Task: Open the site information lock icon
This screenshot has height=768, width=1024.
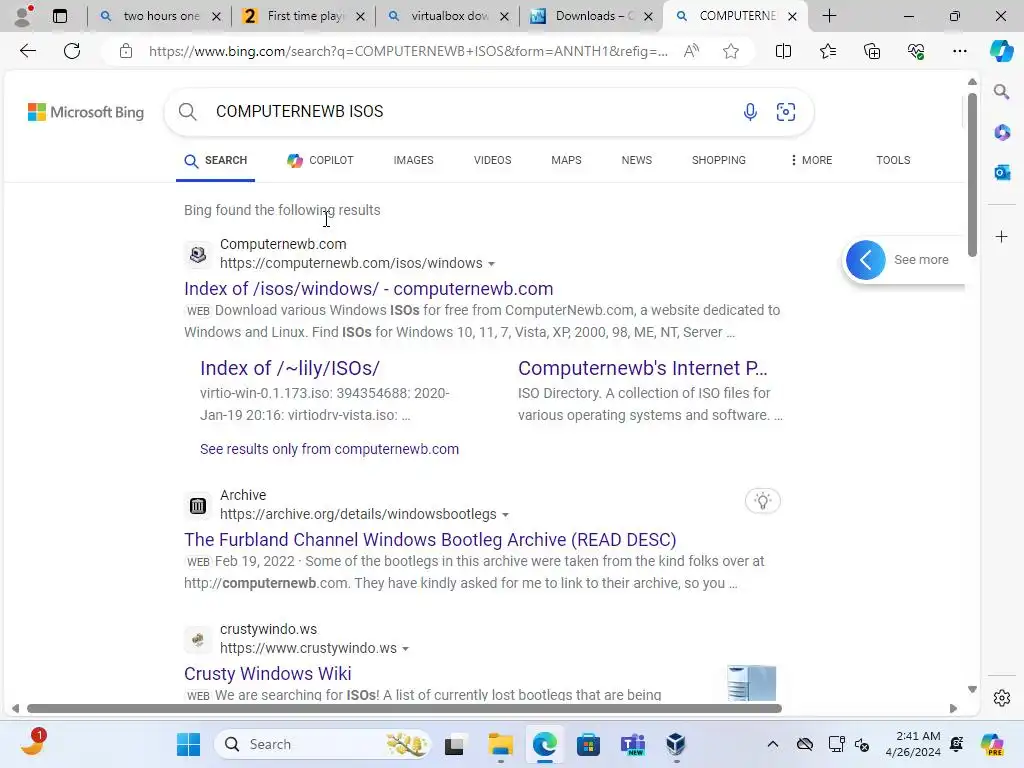Action: [x=126, y=51]
